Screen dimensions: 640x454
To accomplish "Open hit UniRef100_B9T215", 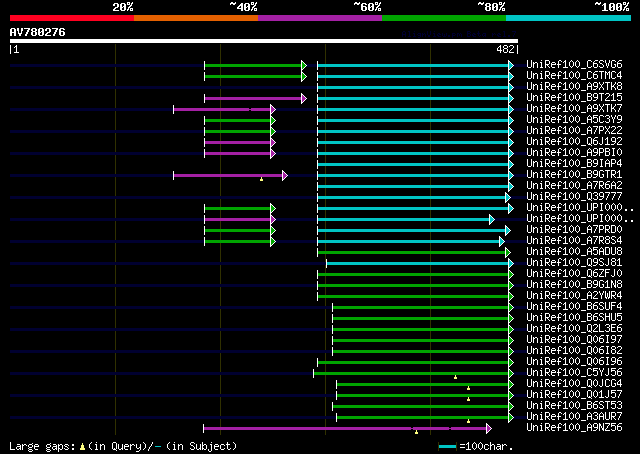I will pos(574,98).
